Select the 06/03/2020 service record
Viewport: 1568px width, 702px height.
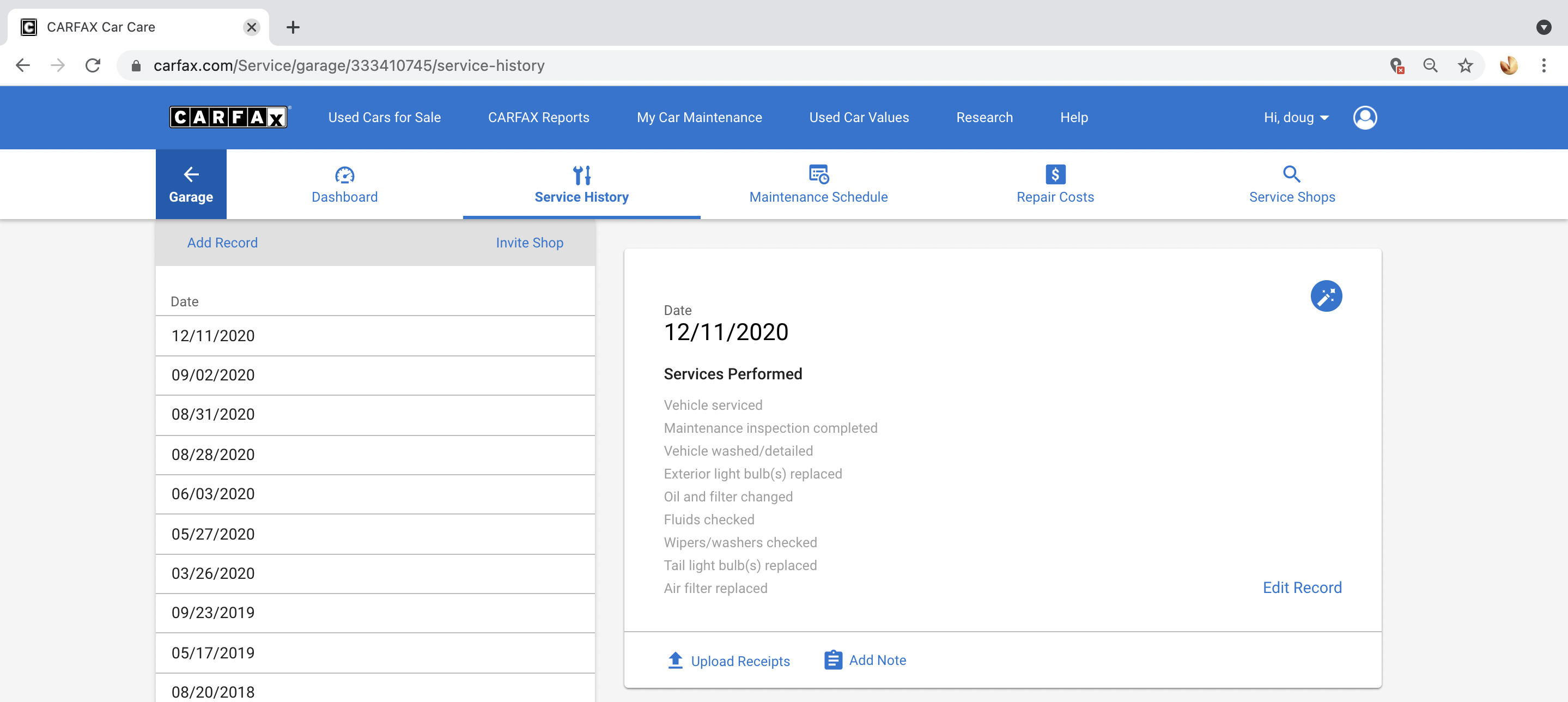tap(375, 494)
